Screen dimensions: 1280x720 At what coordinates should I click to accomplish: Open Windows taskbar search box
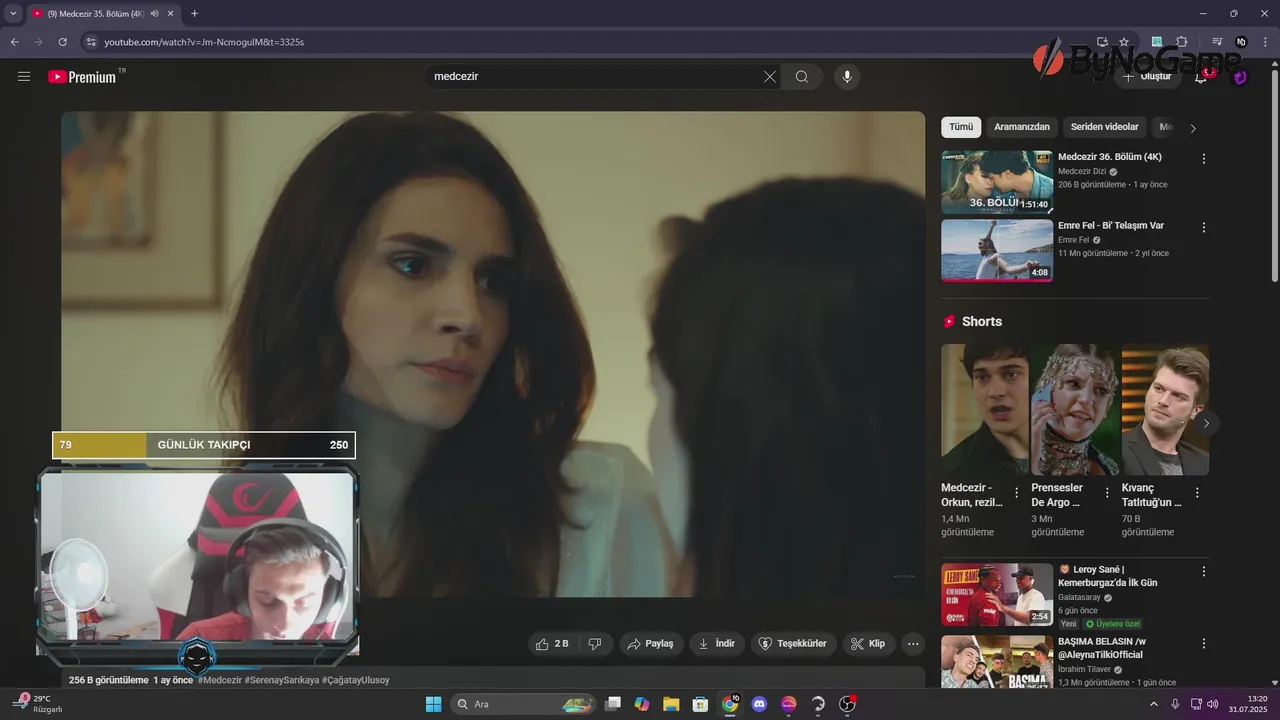pos(523,704)
